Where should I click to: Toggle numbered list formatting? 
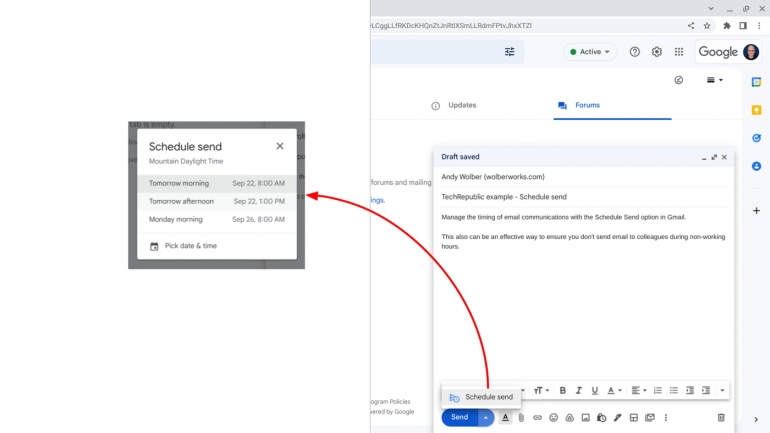(x=658, y=390)
